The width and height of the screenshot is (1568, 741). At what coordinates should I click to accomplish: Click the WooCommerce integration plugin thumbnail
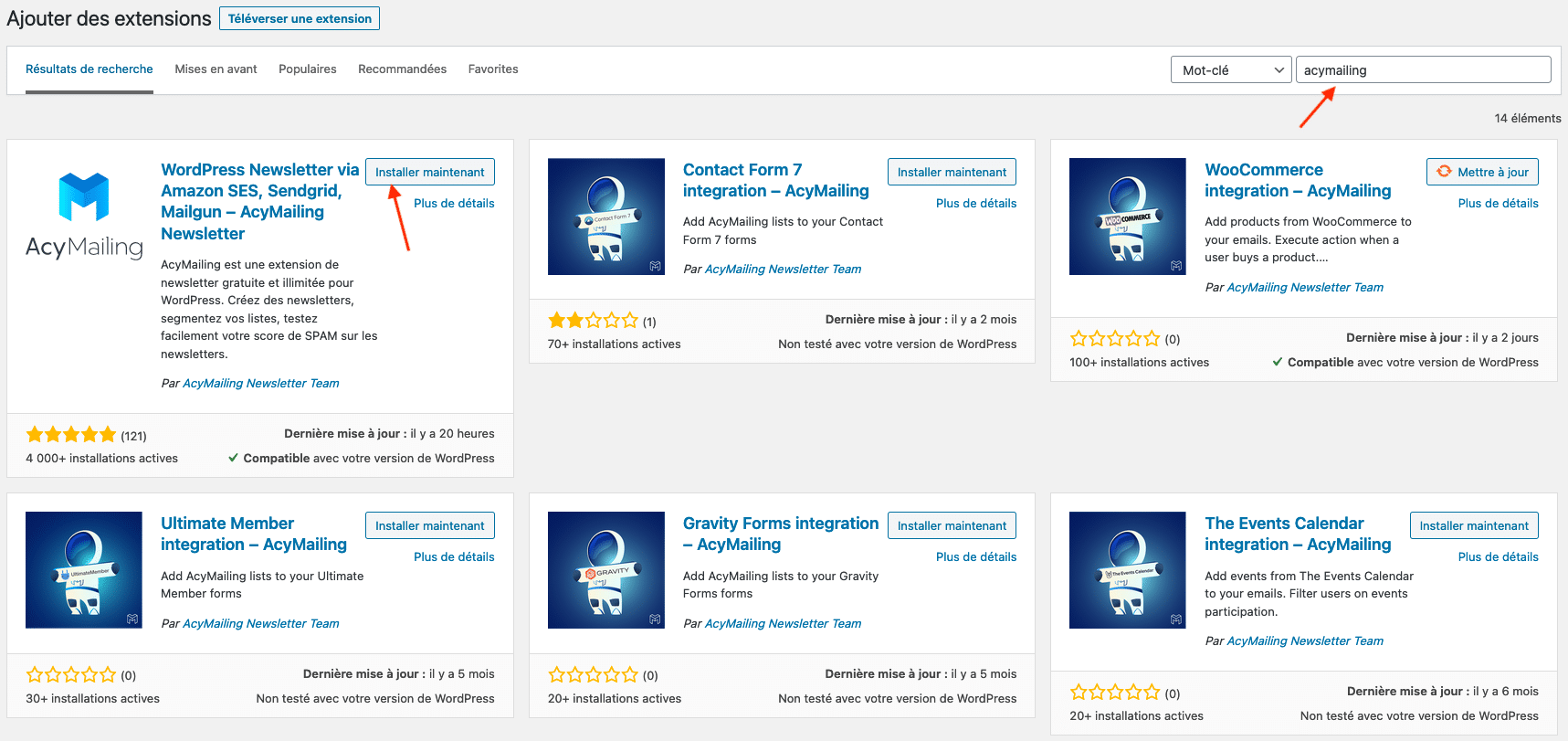click(1127, 217)
